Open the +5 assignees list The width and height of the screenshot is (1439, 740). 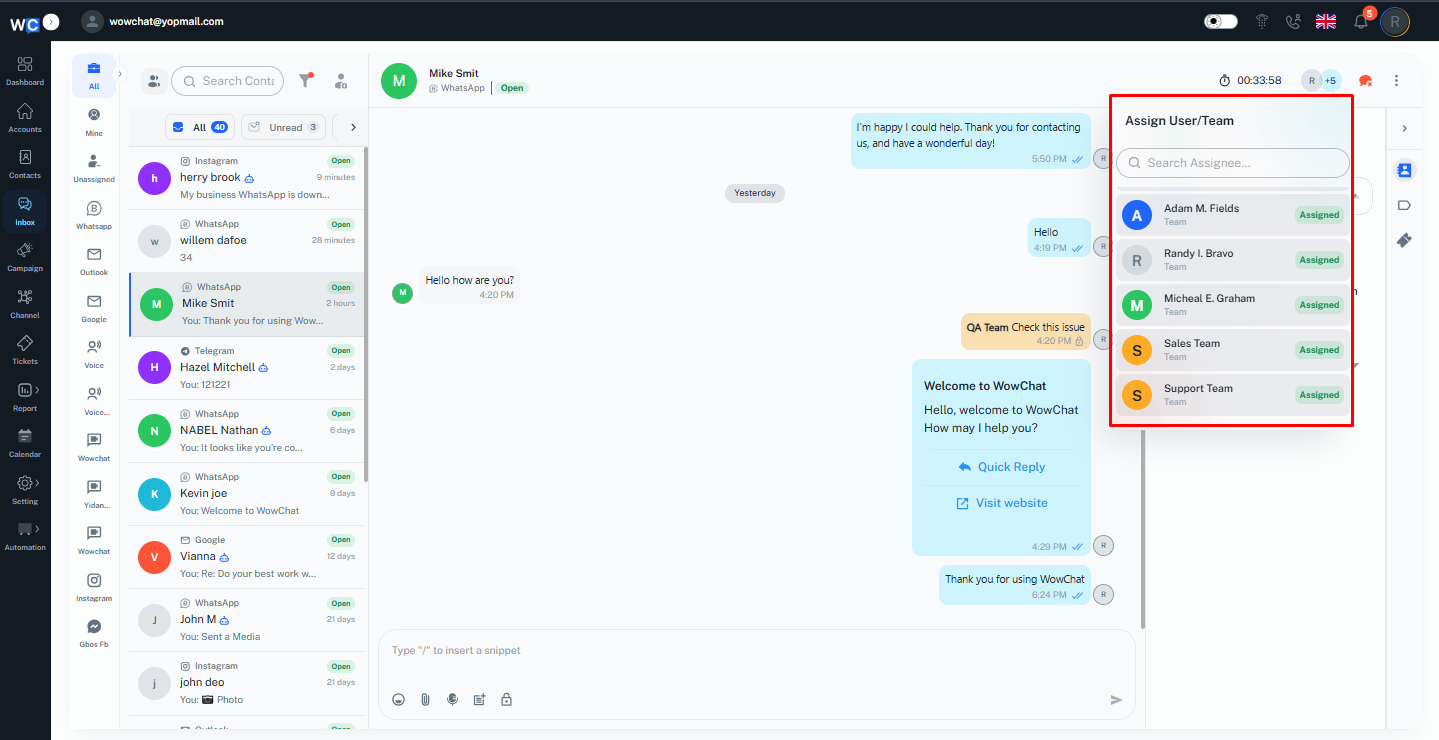pyautogui.click(x=1330, y=81)
